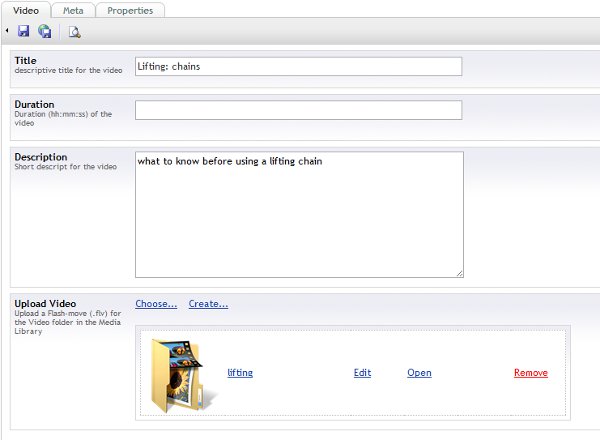The height and width of the screenshot is (440, 600).
Task: Focus the empty Duration field
Action: (x=298, y=110)
